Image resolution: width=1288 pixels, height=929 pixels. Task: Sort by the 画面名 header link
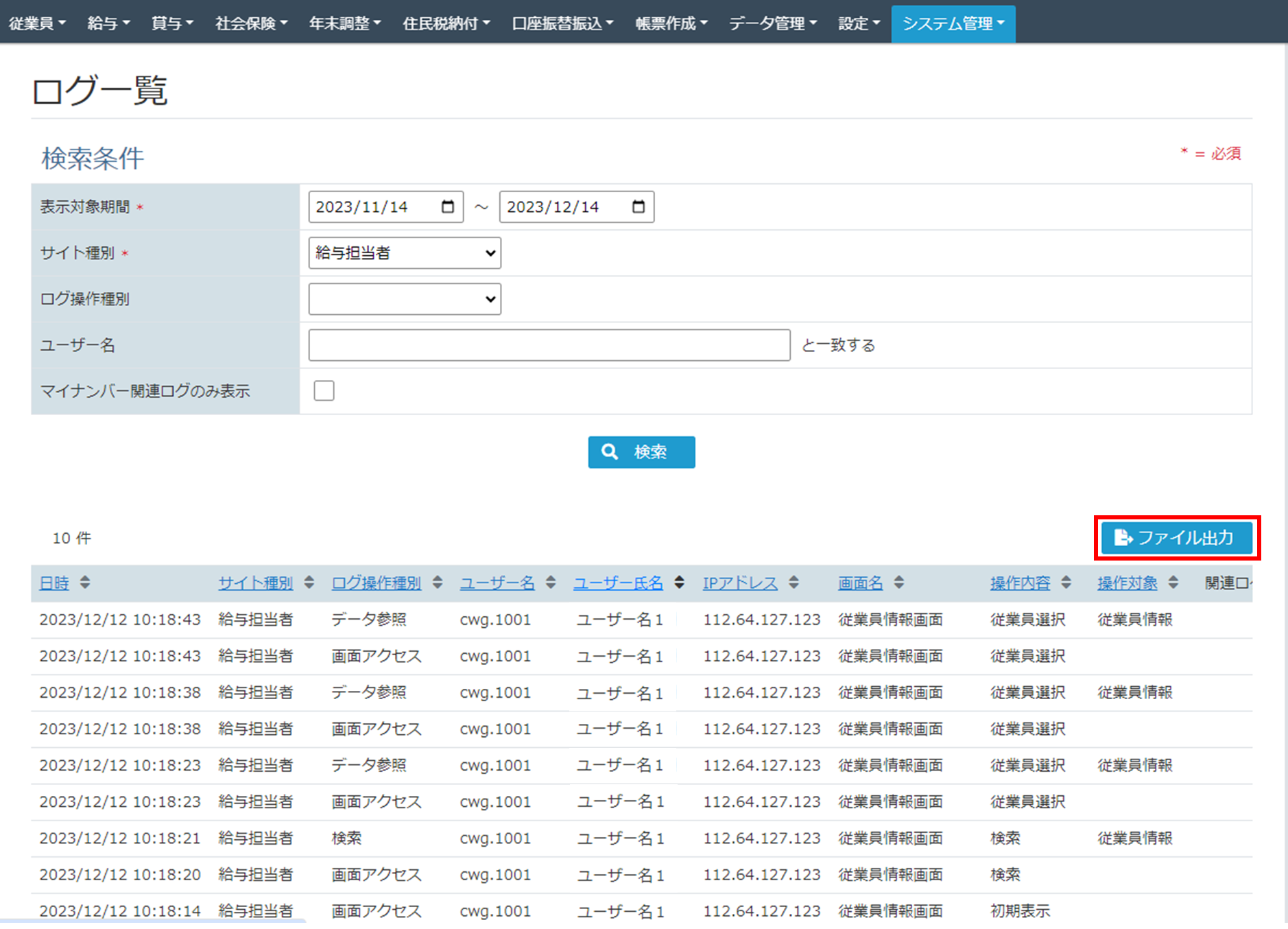coord(861,583)
